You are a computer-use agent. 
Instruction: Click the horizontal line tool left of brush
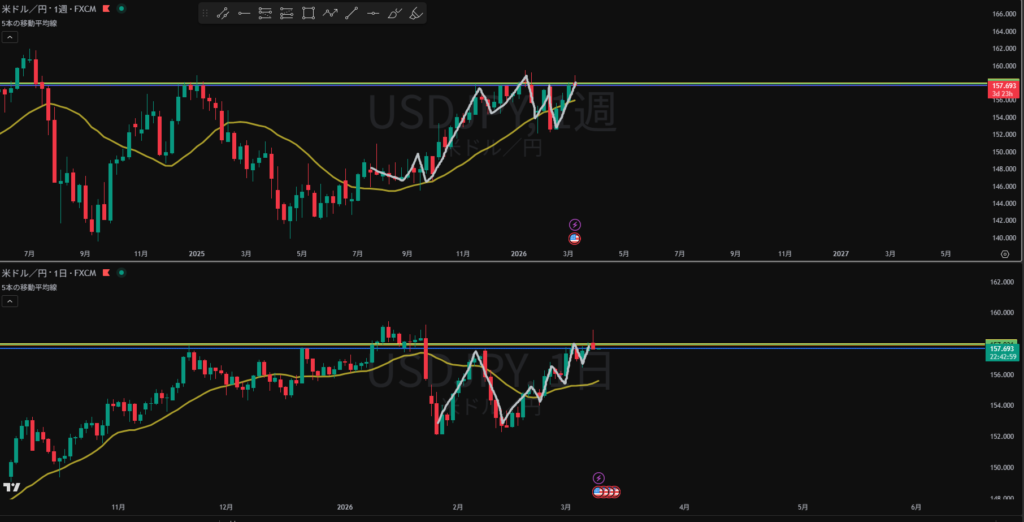click(373, 13)
